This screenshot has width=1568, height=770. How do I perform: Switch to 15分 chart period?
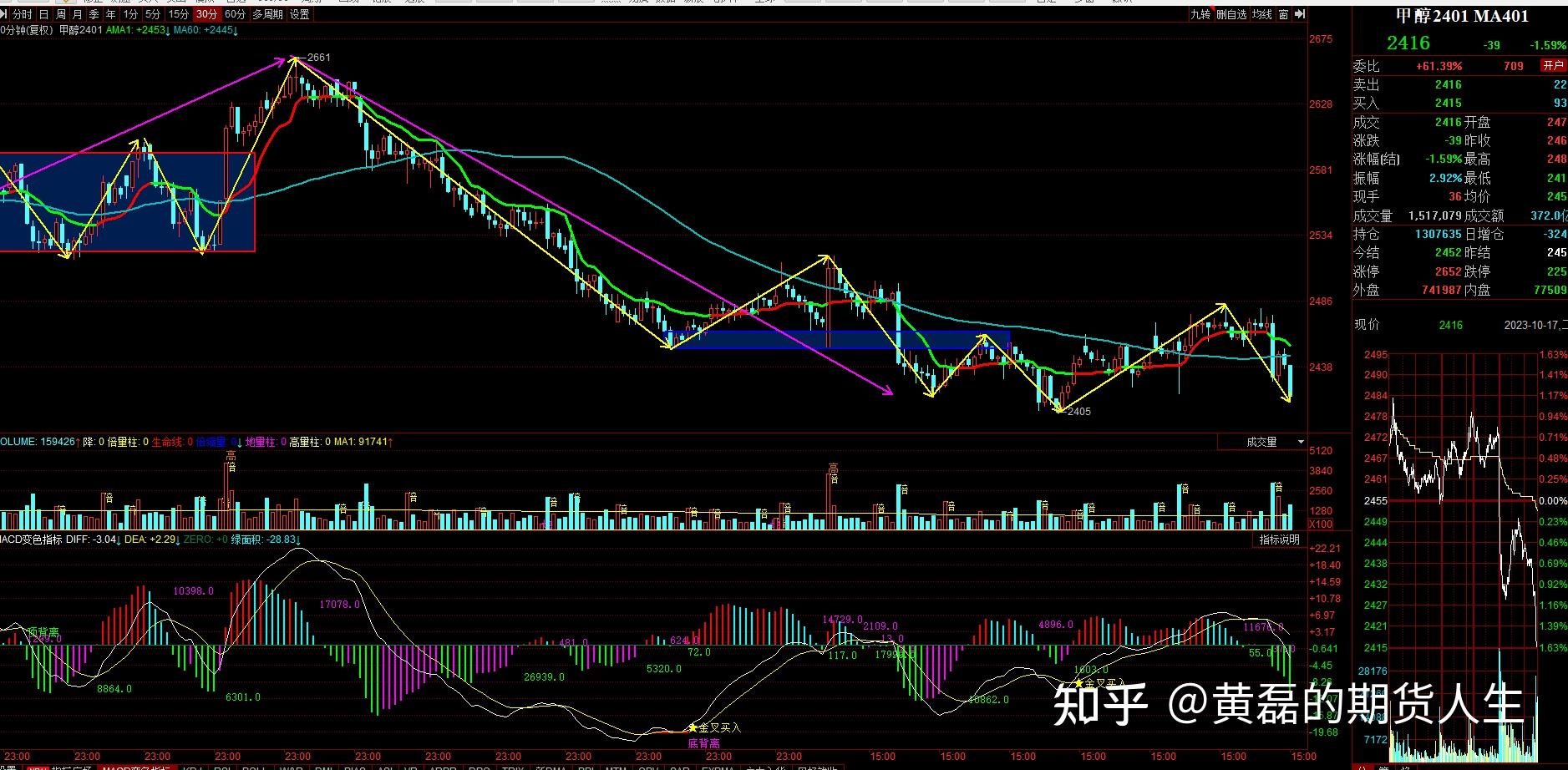179,14
